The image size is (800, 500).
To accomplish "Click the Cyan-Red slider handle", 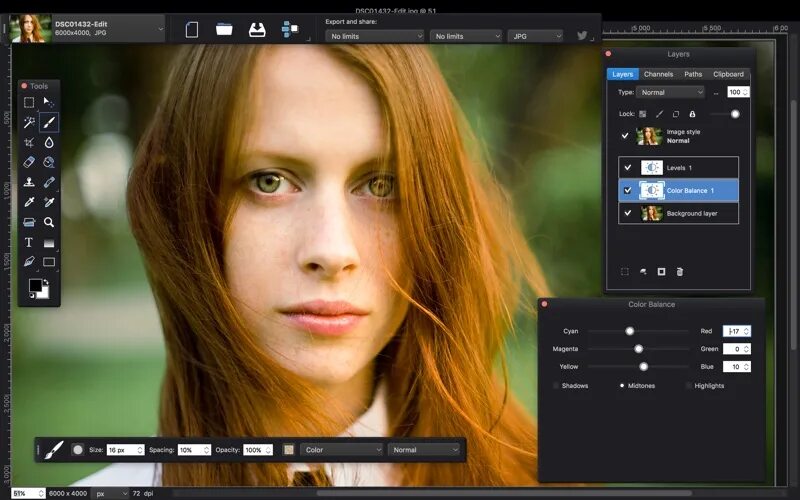I will tap(630, 331).
